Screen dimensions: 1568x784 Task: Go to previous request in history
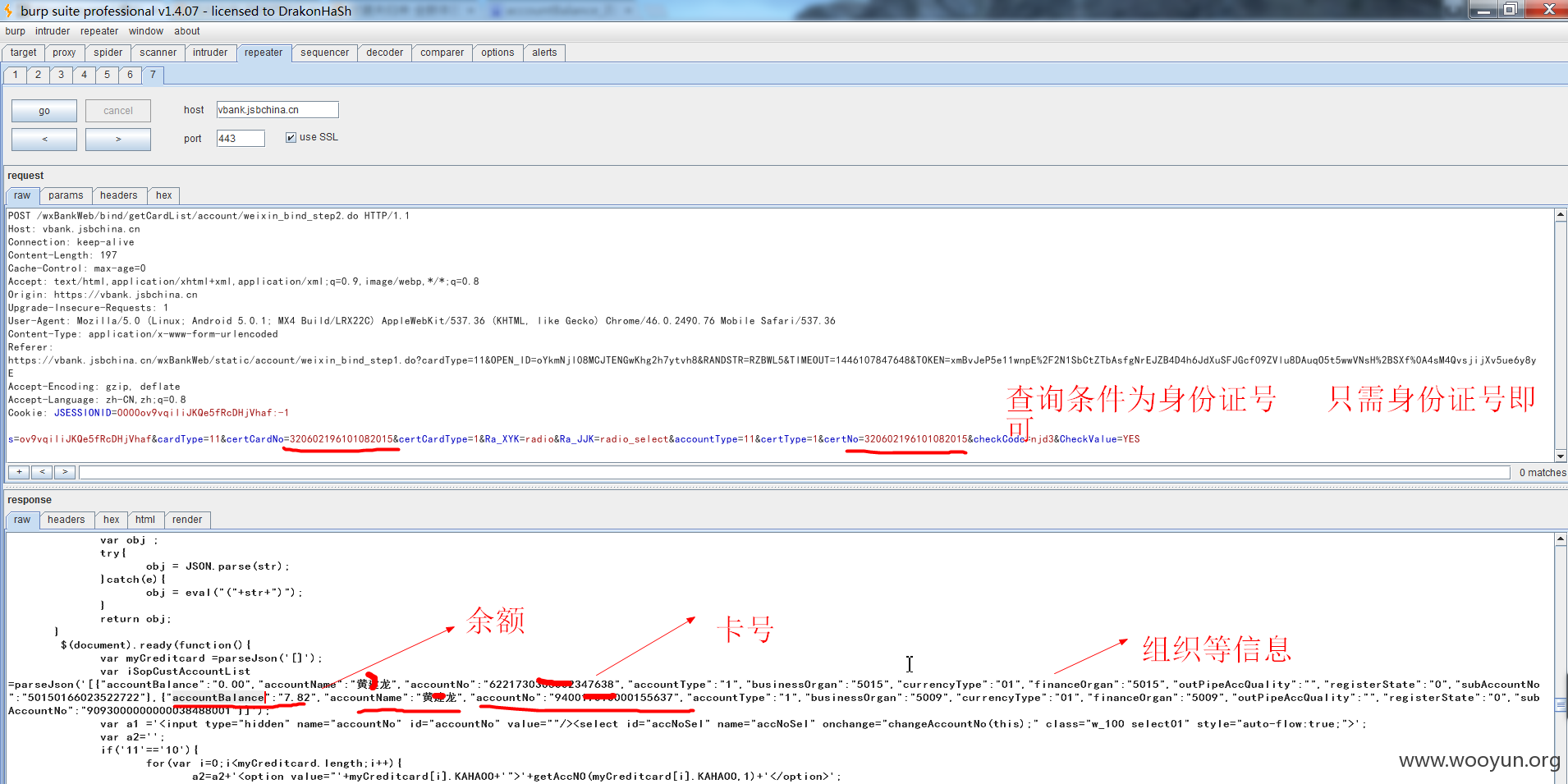tap(44, 139)
